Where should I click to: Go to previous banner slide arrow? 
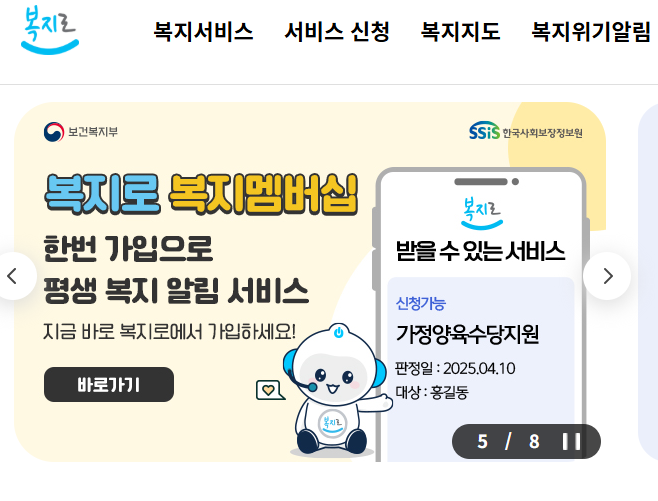click(13, 276)
